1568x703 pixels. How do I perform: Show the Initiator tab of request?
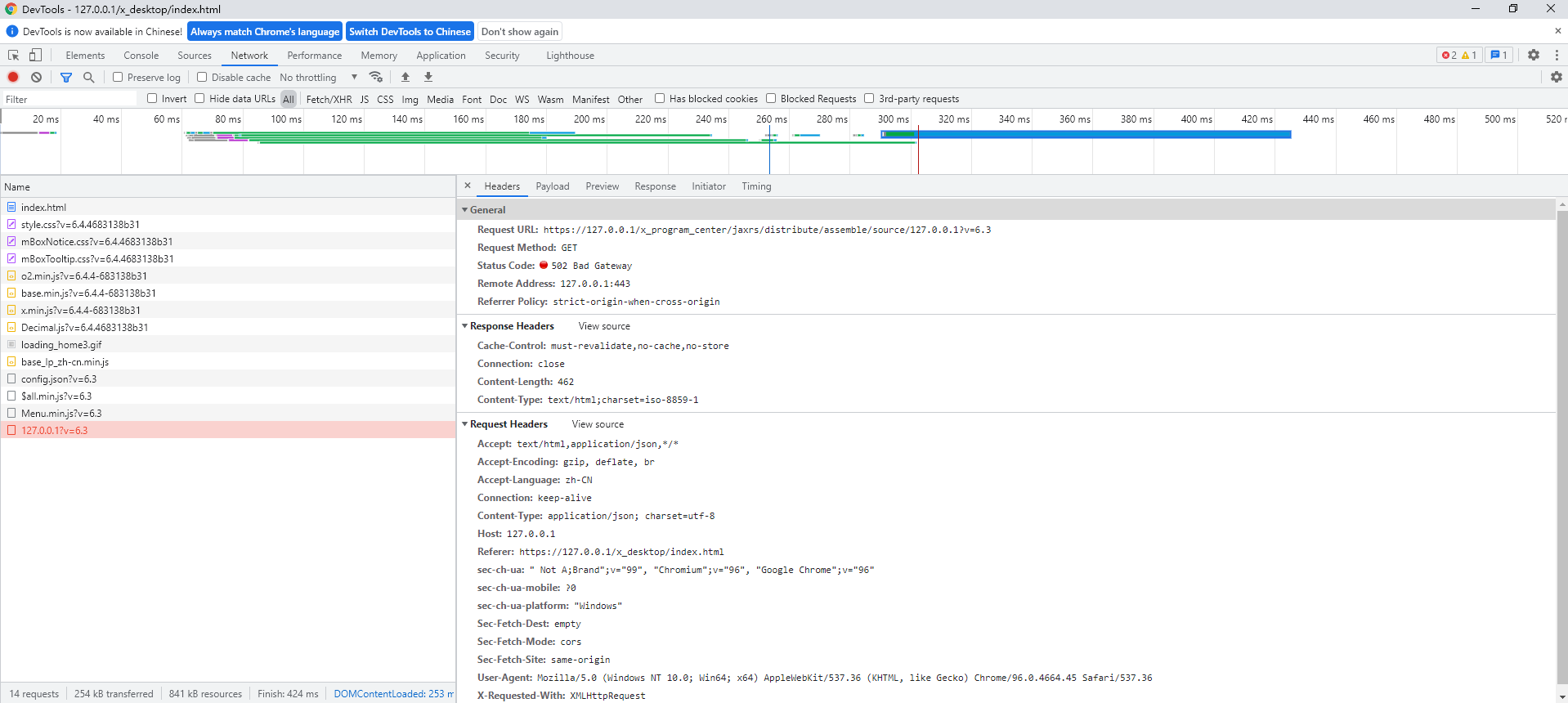[709, 186]
